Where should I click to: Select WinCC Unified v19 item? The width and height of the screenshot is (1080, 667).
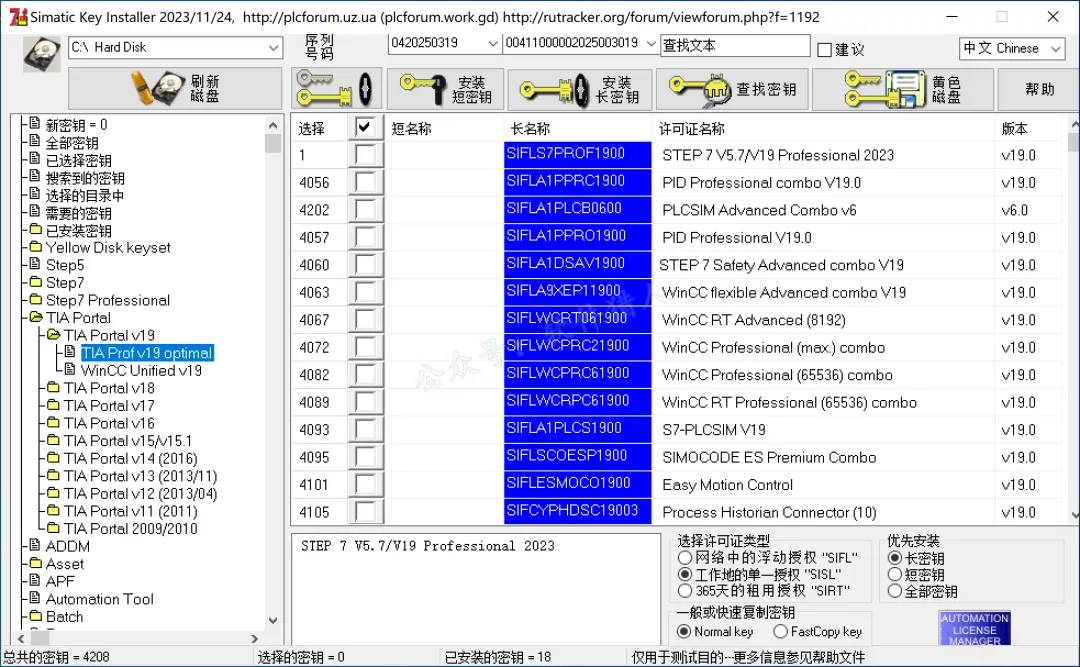[141, 371]
